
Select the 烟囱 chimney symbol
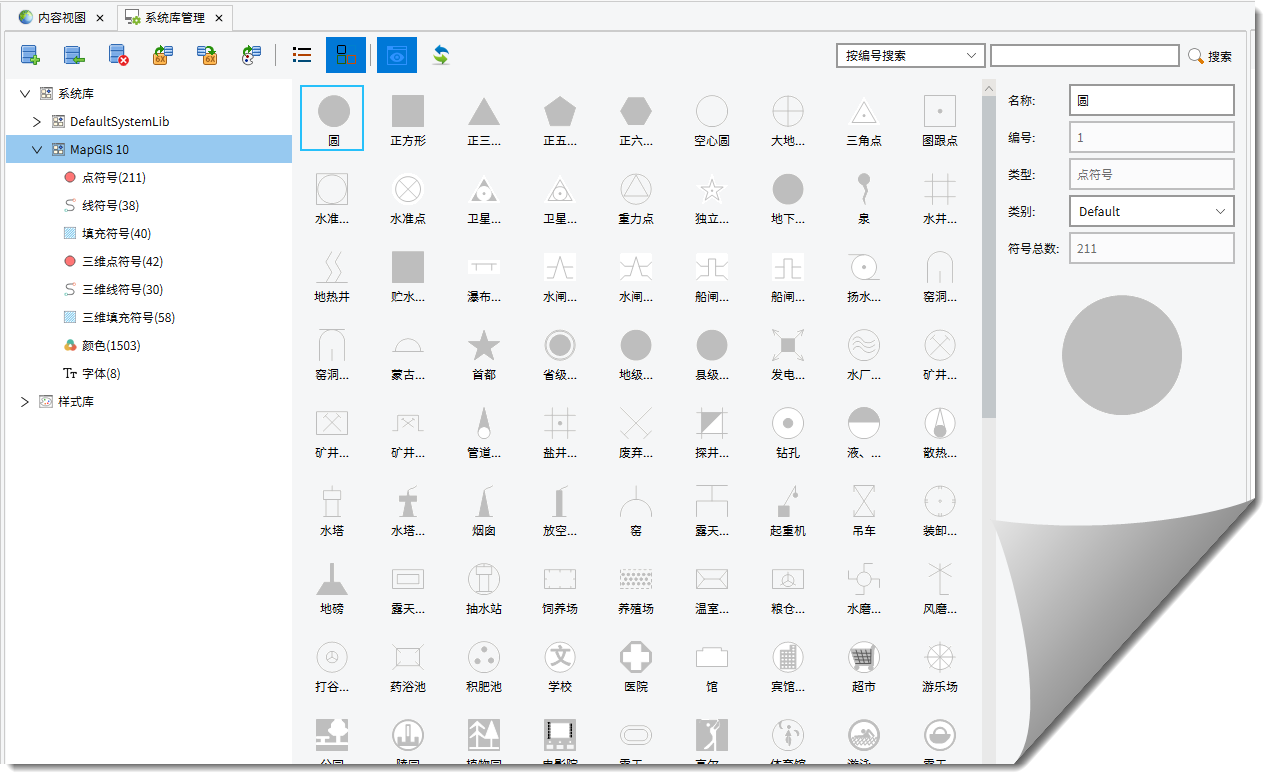484,508
